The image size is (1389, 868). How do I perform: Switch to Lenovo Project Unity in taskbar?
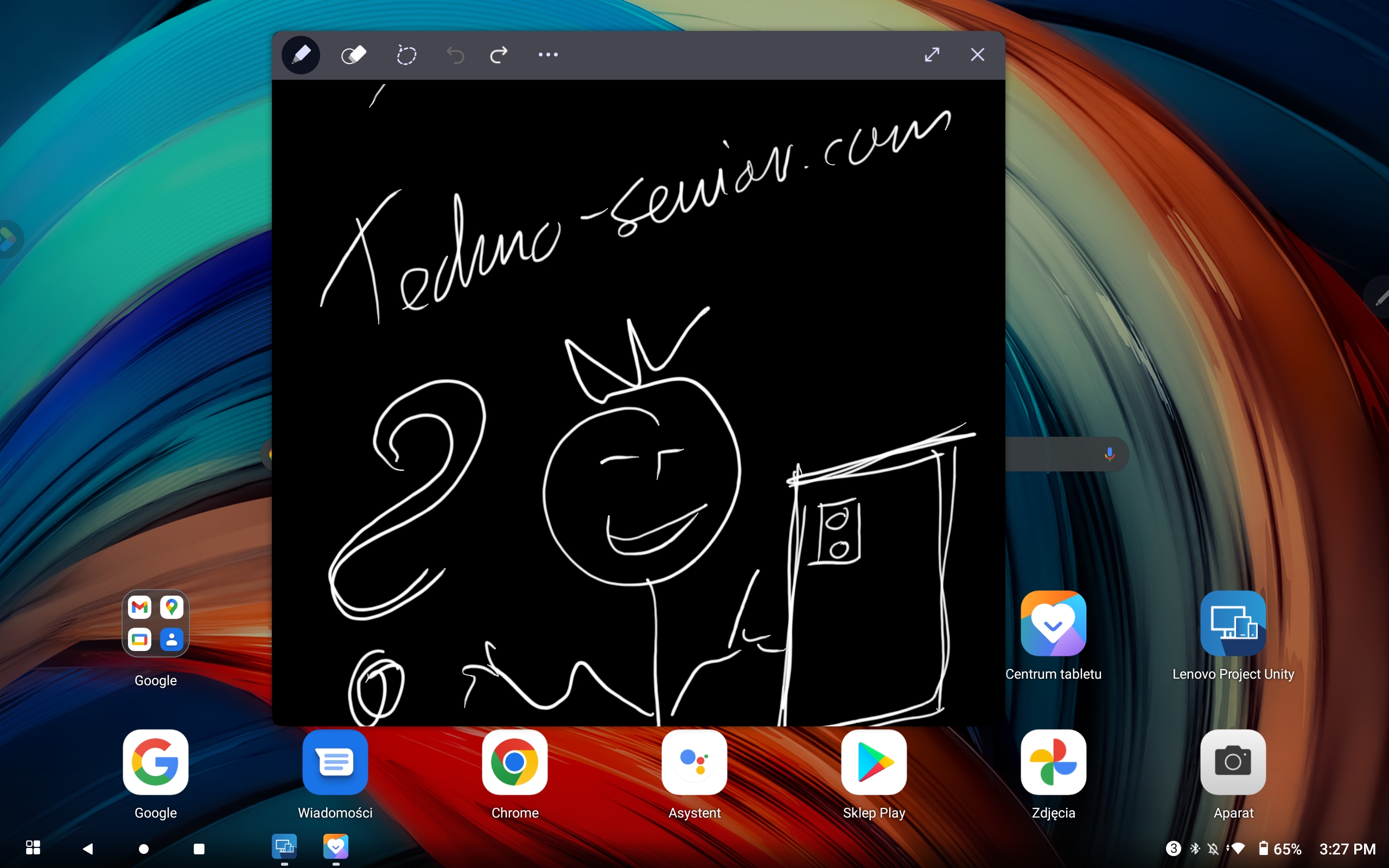tap(284, 847)
